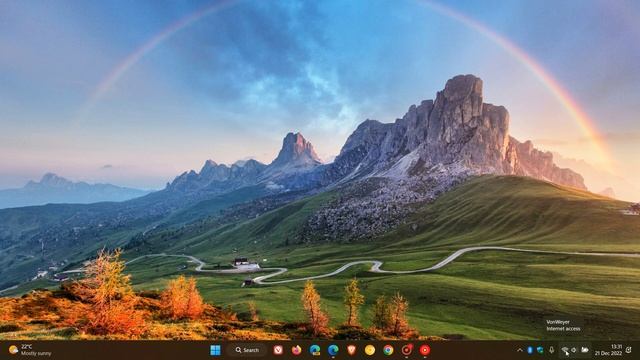The image size is (640, 360).
Task: Open calendar from clock showing 13:31
Action: [x=608, y=350]
